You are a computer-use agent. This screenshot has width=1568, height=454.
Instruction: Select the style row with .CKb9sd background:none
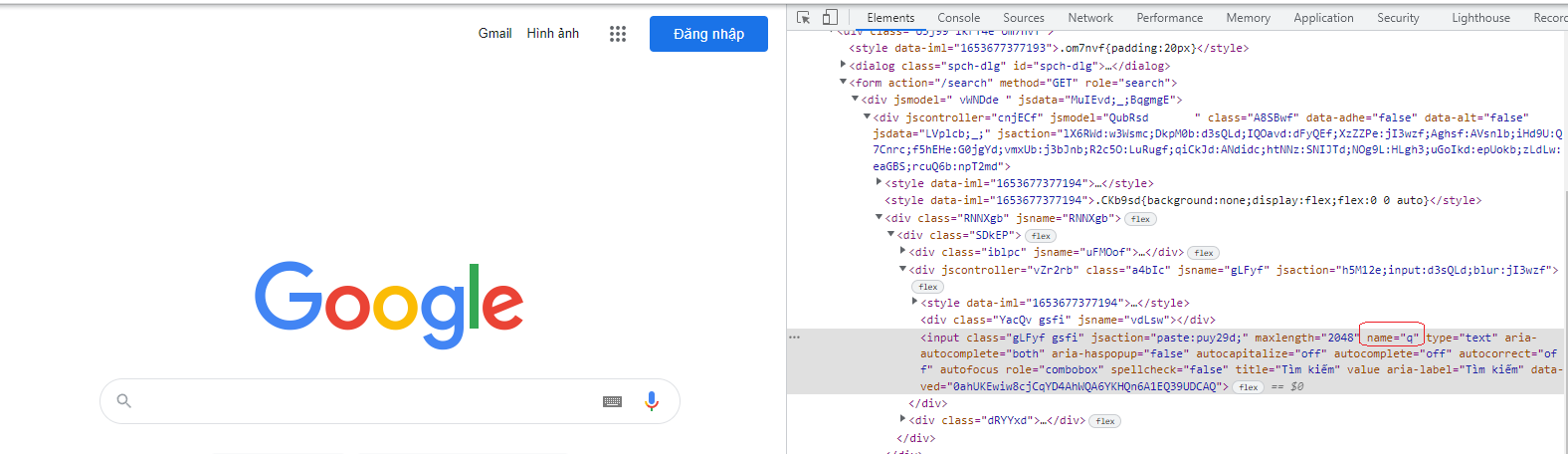[1183, 200]
